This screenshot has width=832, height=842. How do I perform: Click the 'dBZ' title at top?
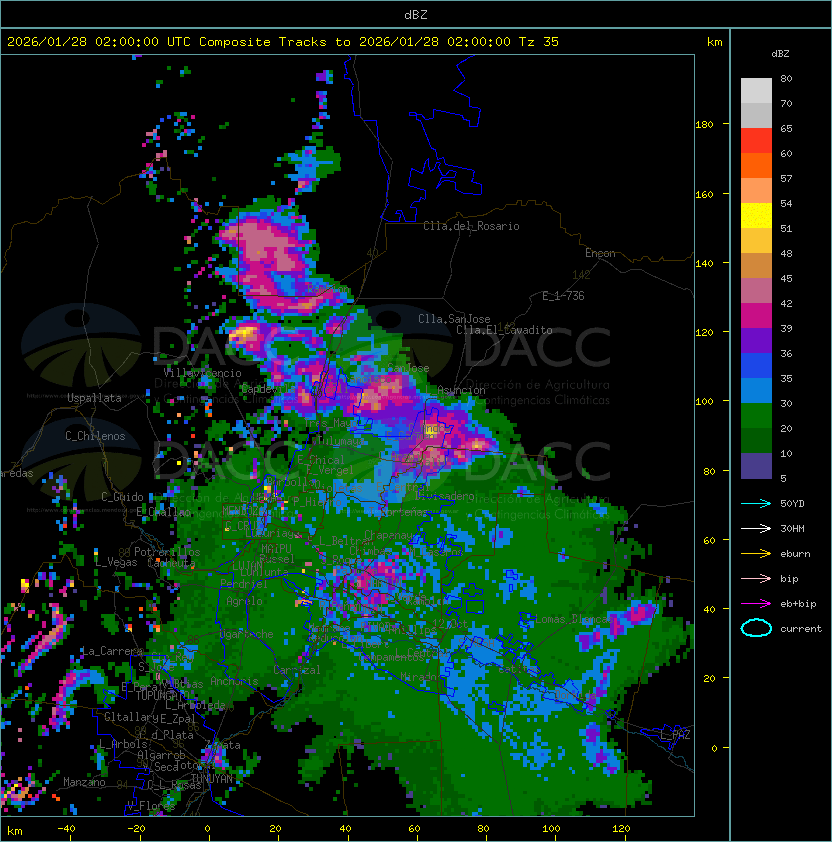(416, 15)
